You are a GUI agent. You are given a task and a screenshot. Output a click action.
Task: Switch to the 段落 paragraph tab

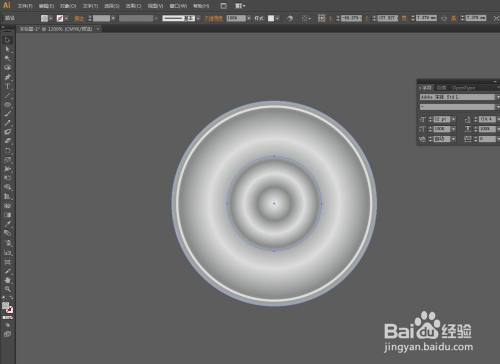pos(442,88)
